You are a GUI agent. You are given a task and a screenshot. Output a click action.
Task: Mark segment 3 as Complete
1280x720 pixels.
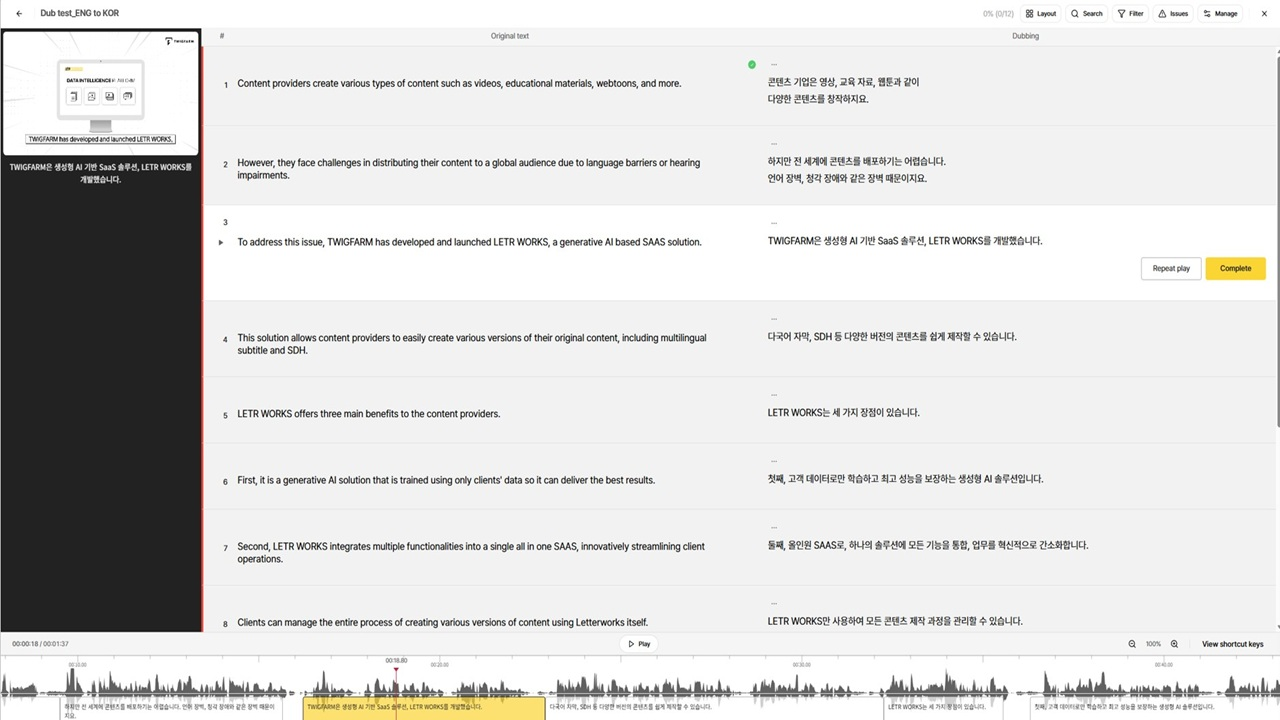point(1235,268)
